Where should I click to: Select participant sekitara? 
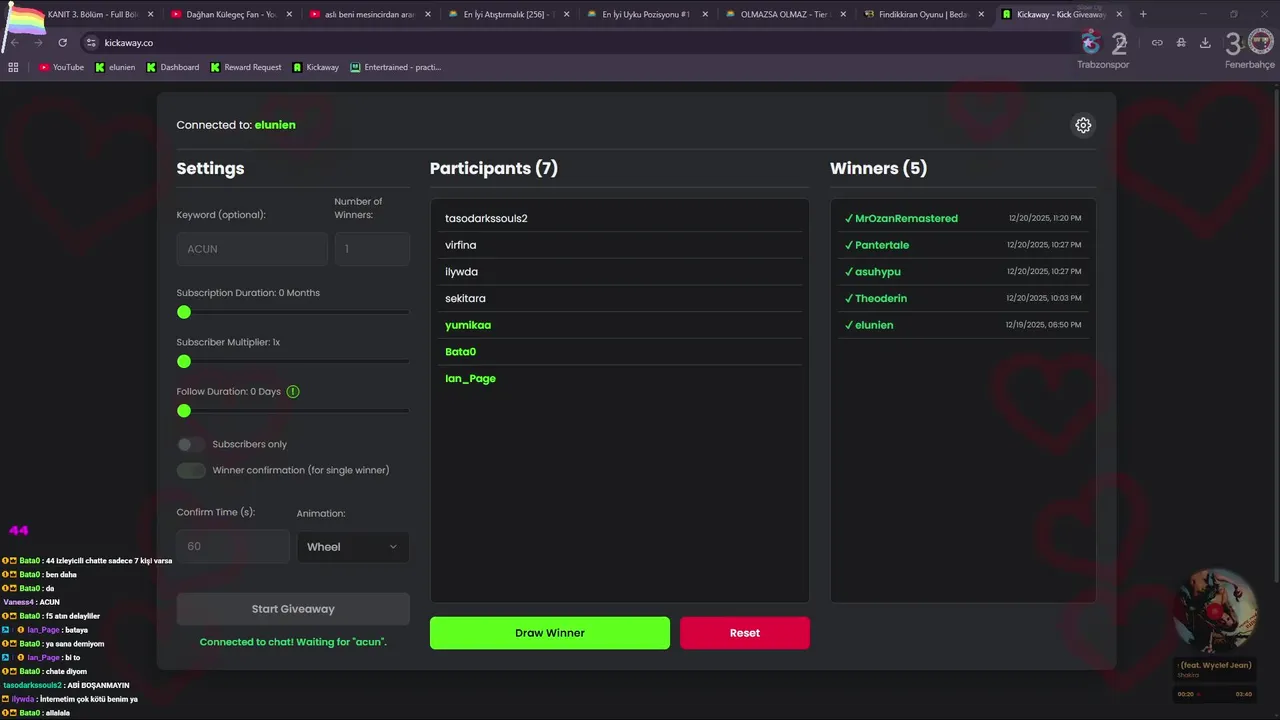pyautogui.click(x=620, y=298)
